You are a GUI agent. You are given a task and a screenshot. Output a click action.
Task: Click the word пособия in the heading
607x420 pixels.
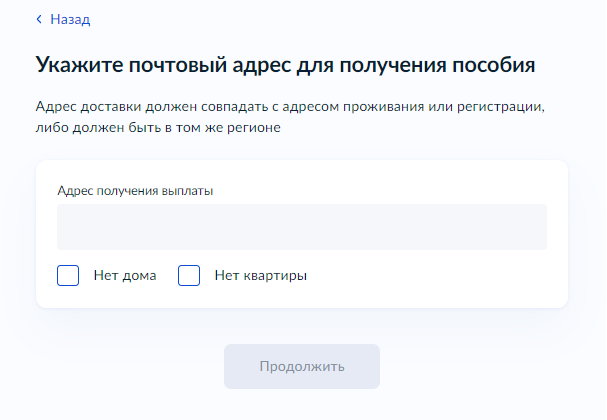494,65
